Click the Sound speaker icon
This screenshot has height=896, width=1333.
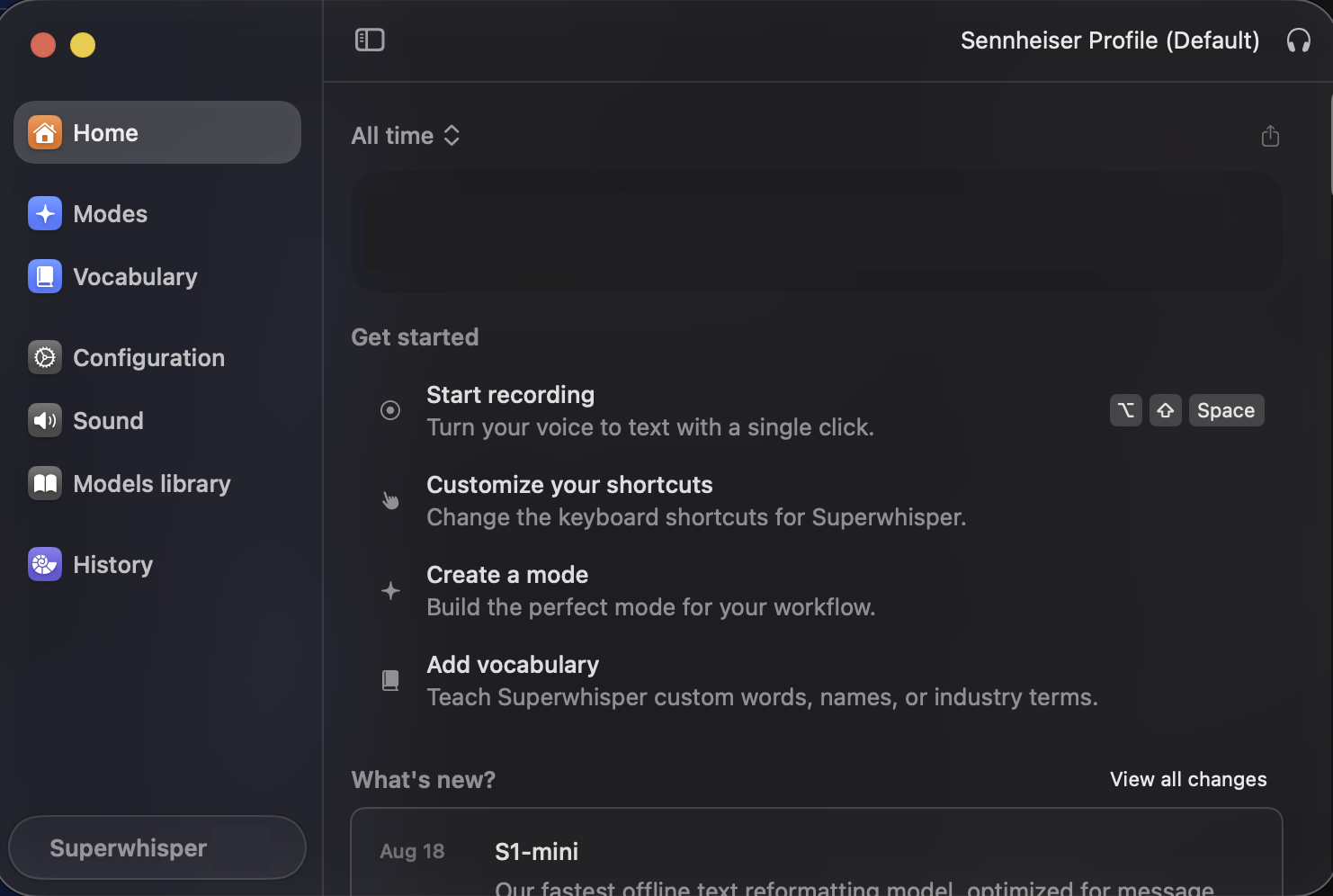45,420
